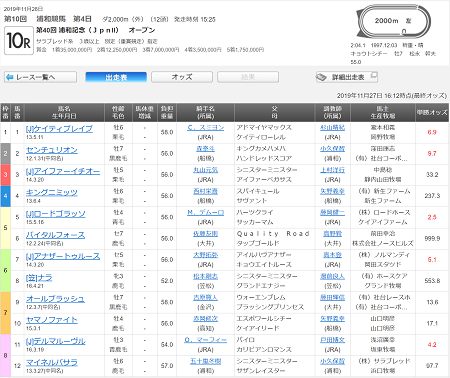
Task: Open horse link ロードゴラッソ
Action: click(x=56, y=214)
